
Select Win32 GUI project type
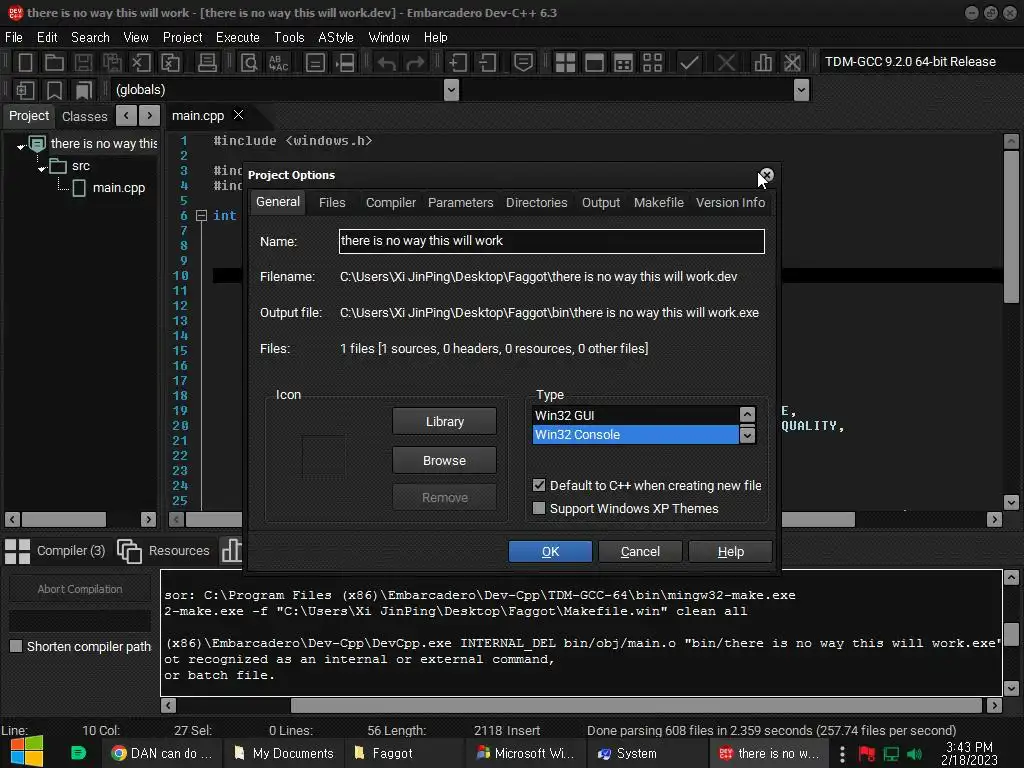635,415
